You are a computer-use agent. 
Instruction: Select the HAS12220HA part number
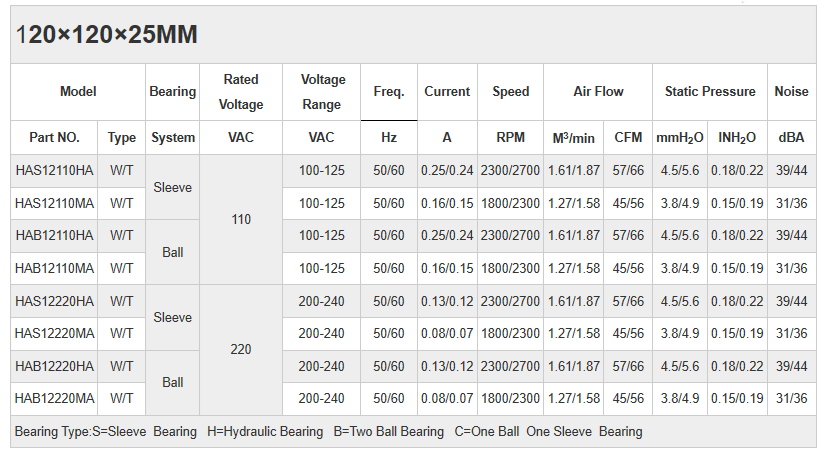click(55, 301)
